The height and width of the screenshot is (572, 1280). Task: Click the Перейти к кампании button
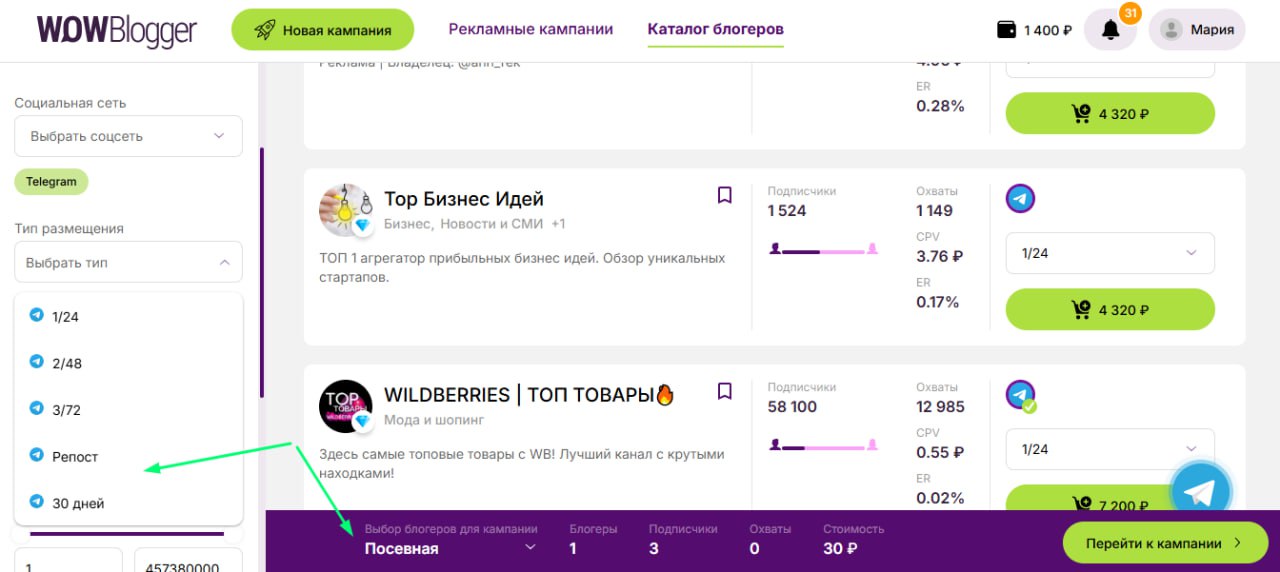point(1164,543)
